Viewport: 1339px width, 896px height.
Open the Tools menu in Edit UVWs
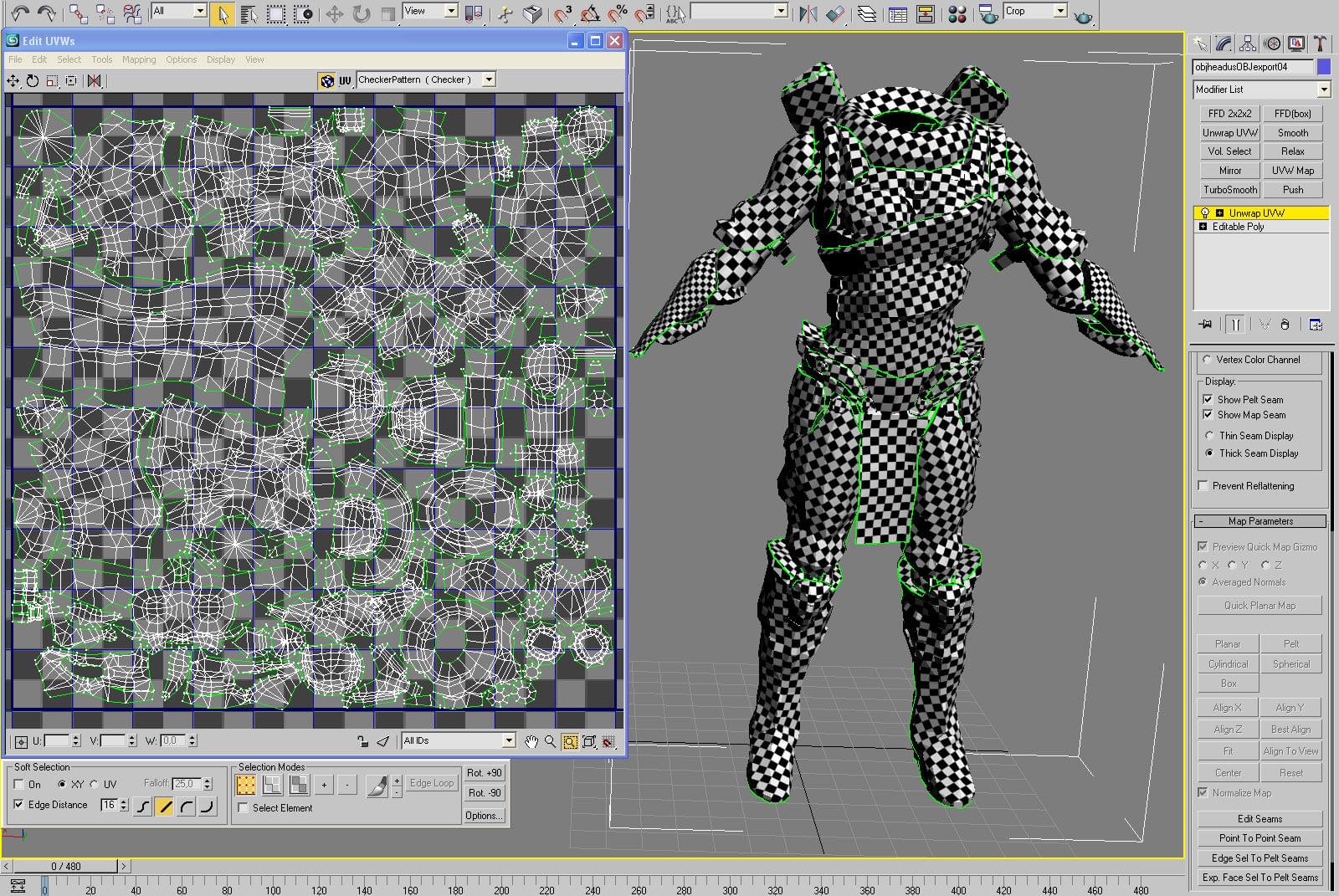pos(102,59)
